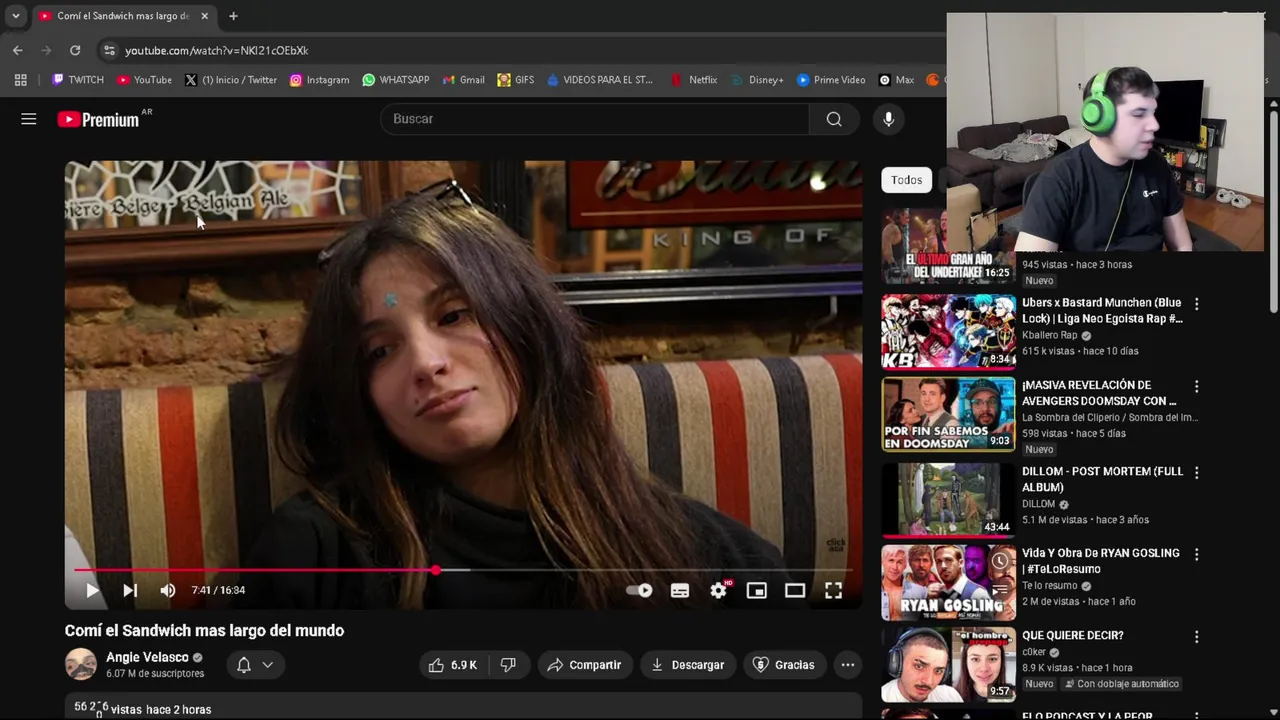Click the Gracias thanks button
Viewport: 1280px width, 720px height.
[x=784, y=665]
